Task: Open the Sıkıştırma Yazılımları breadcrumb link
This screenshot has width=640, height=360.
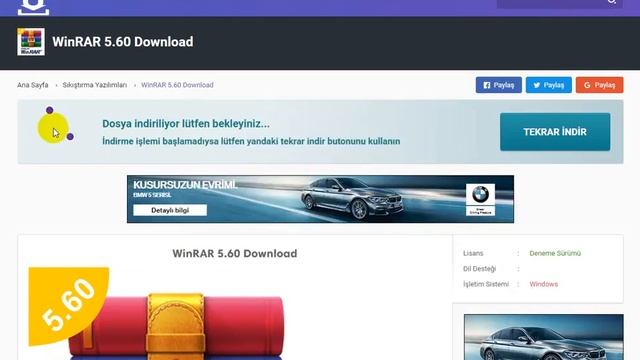Action: pyautogui.click(x=95, y=85)
